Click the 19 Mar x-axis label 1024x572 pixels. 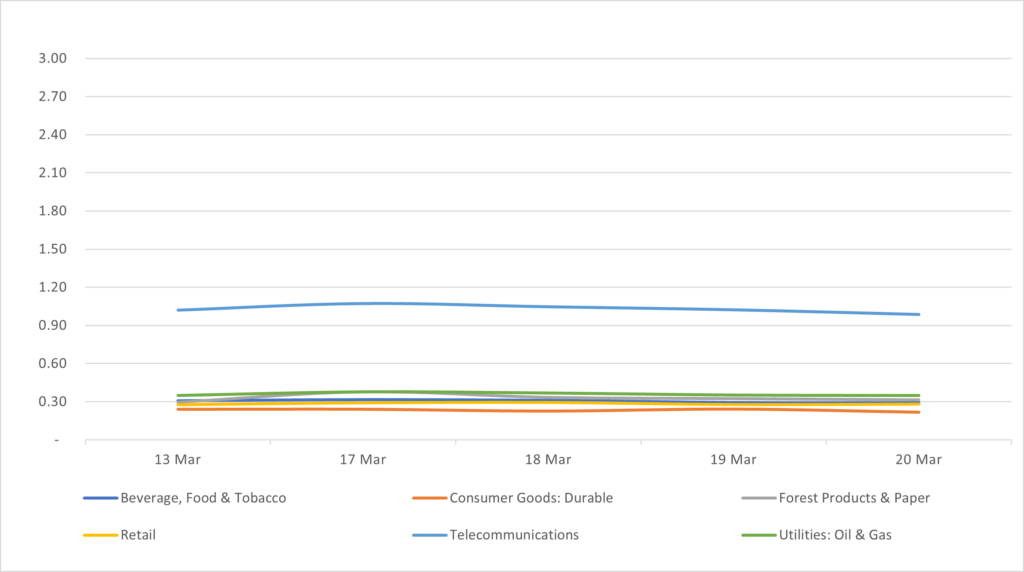[x=733, y=460]
